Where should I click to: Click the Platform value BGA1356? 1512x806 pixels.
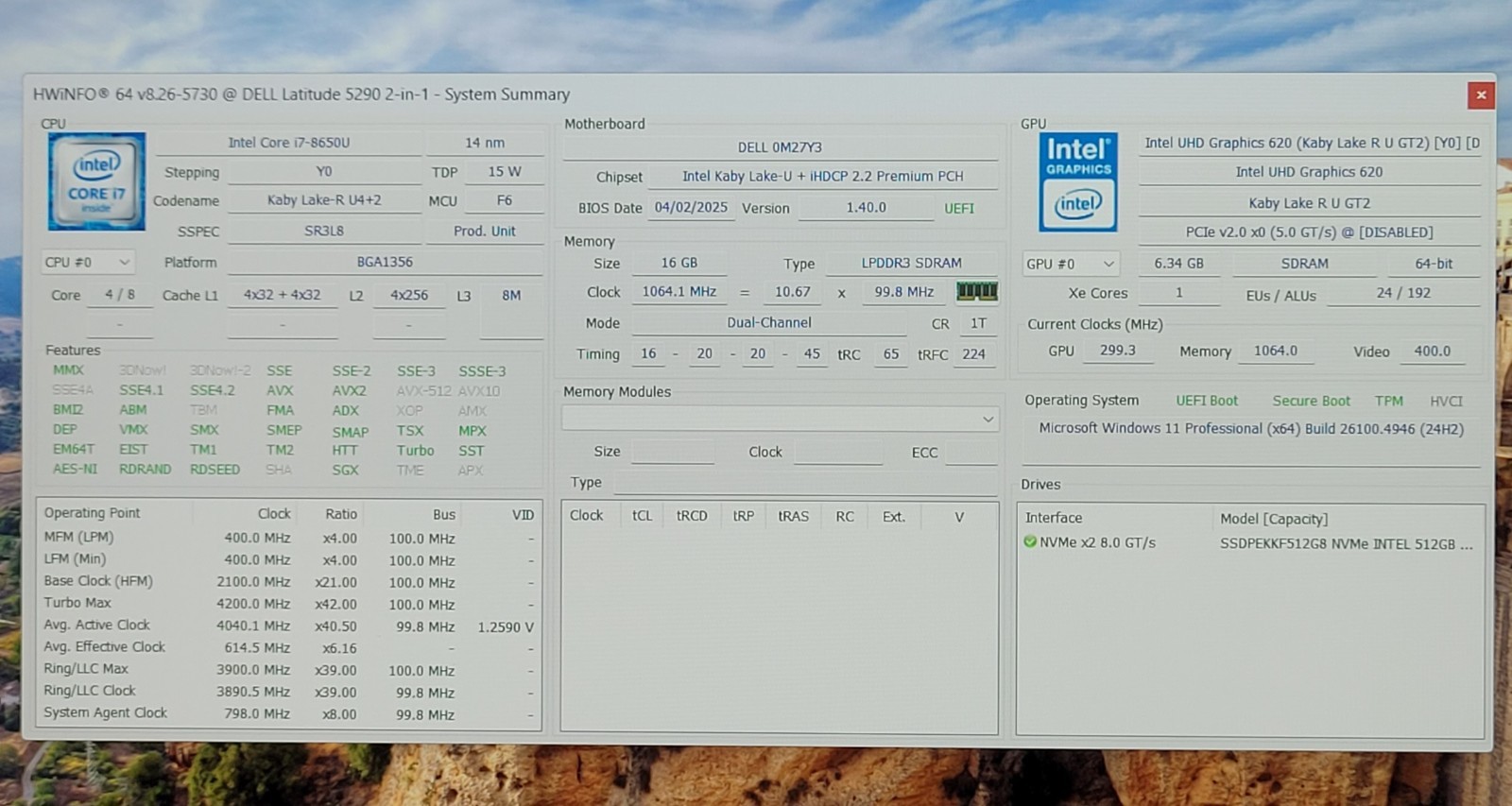click(x=385, y=262)
